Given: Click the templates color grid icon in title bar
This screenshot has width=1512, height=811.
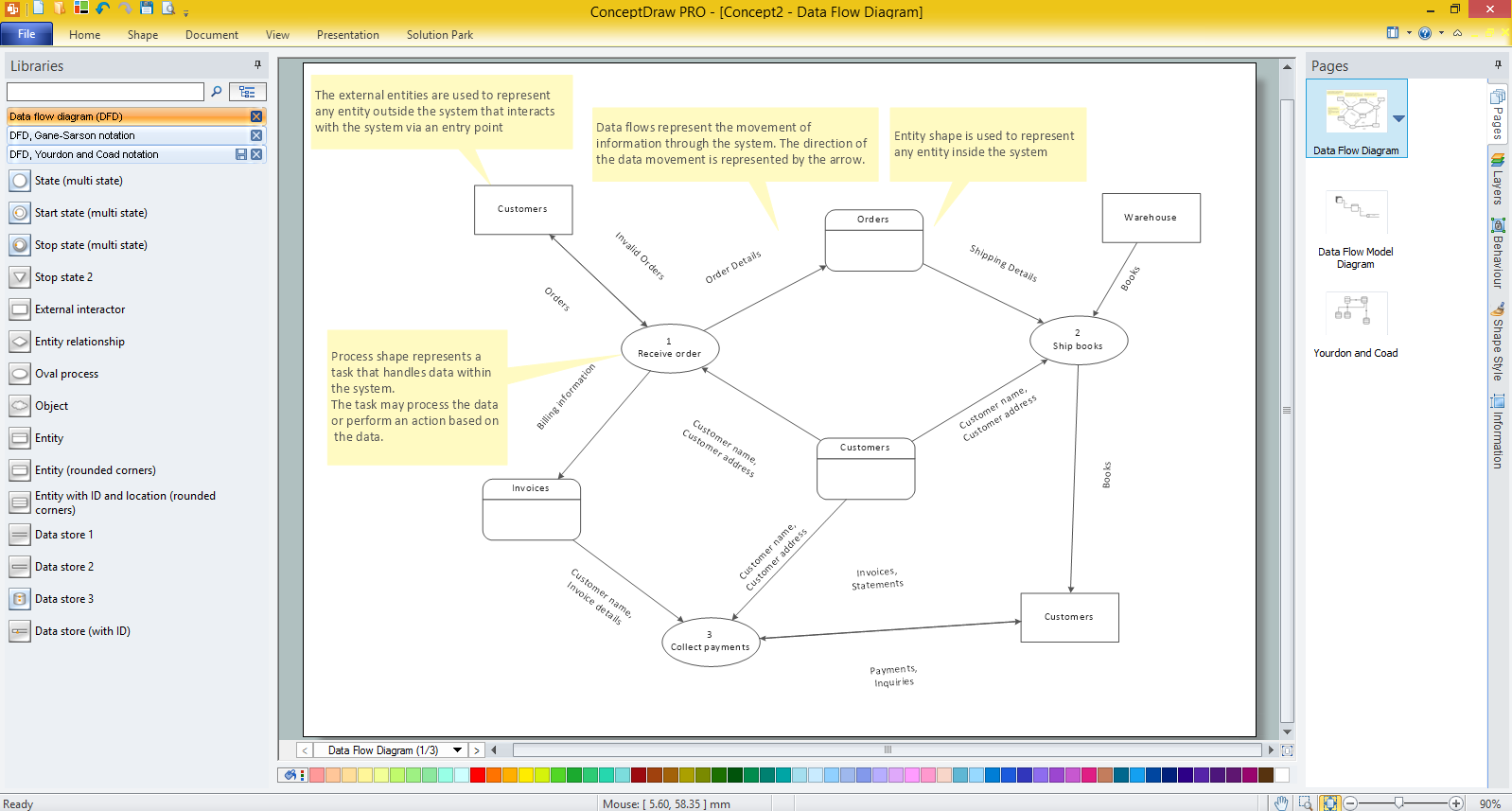Looking at the screenshot, I should pyautogui.click(x=81, y=9).
